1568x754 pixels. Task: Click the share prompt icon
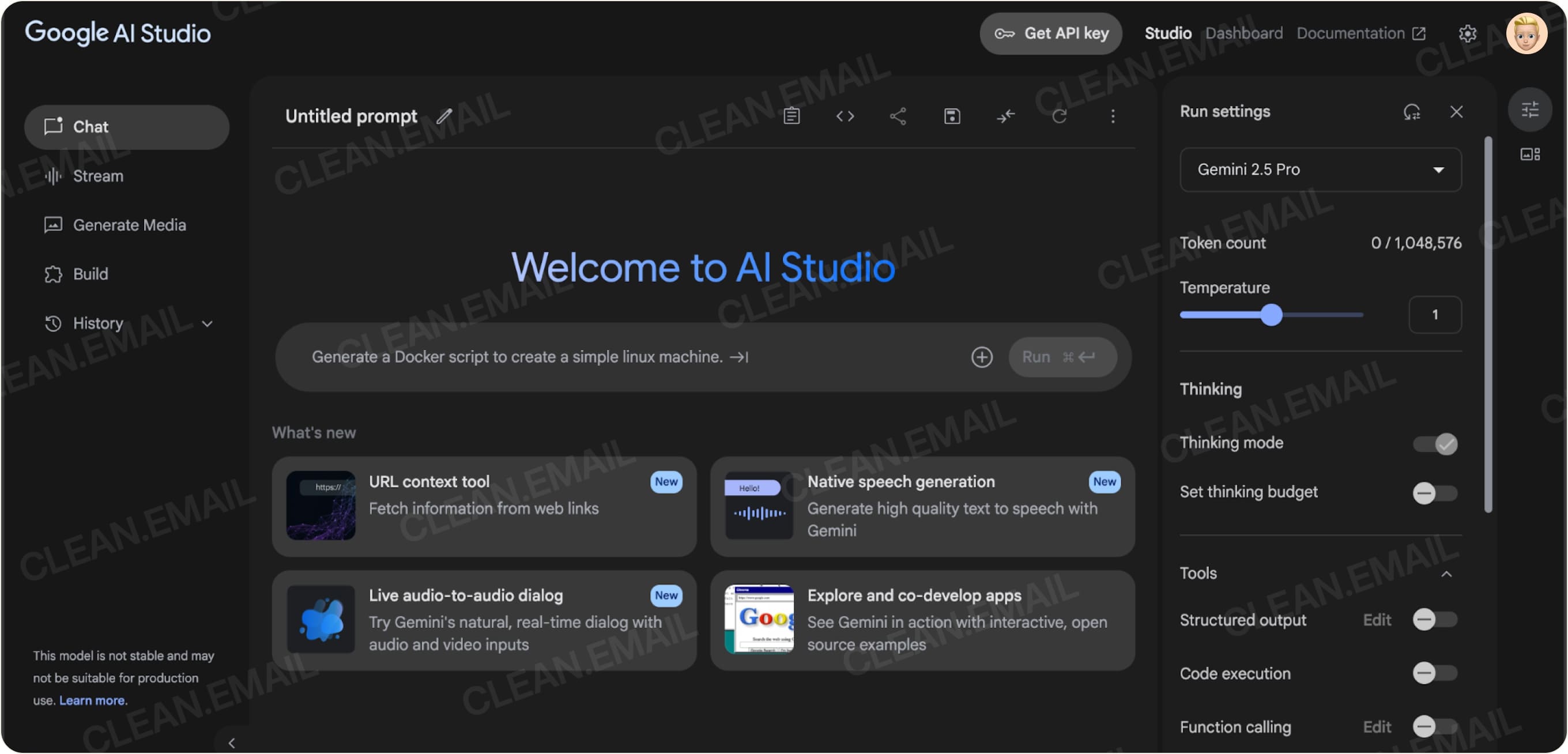tap(898, 116)
